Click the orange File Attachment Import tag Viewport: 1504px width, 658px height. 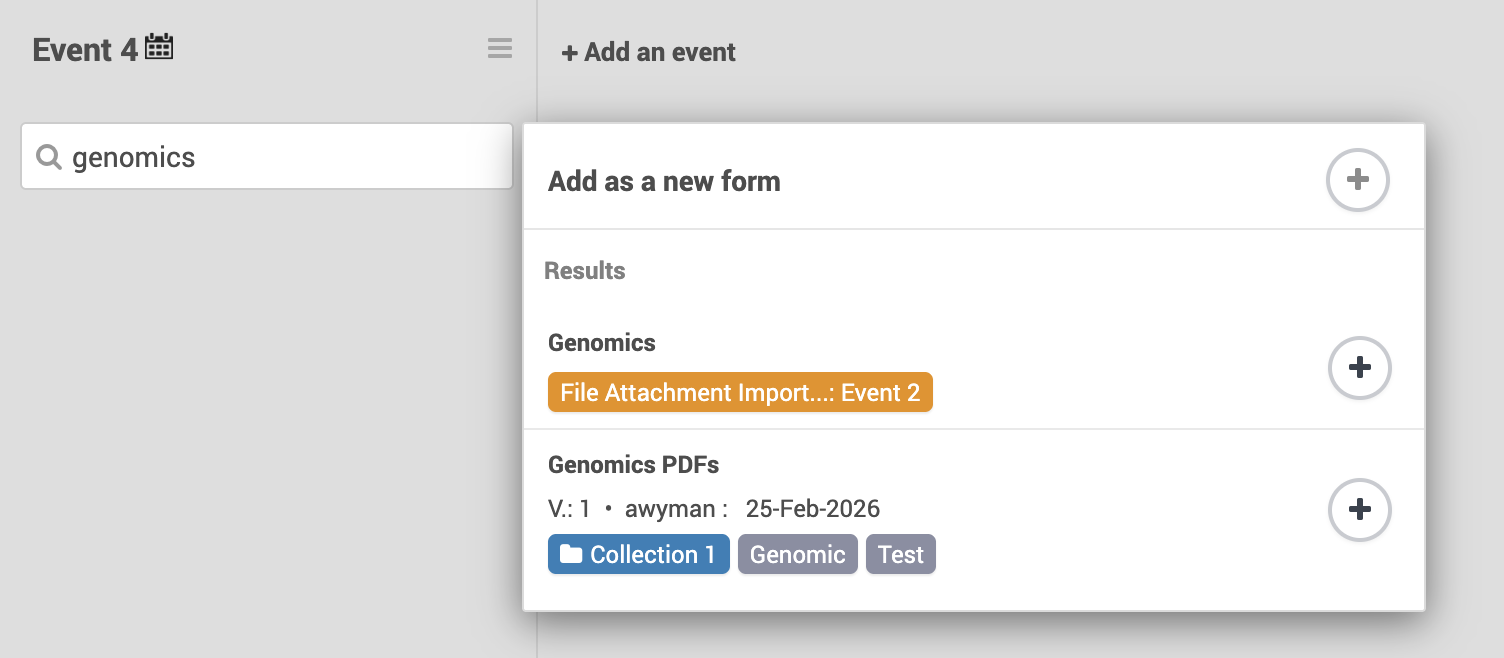click(x=740, y=392)
